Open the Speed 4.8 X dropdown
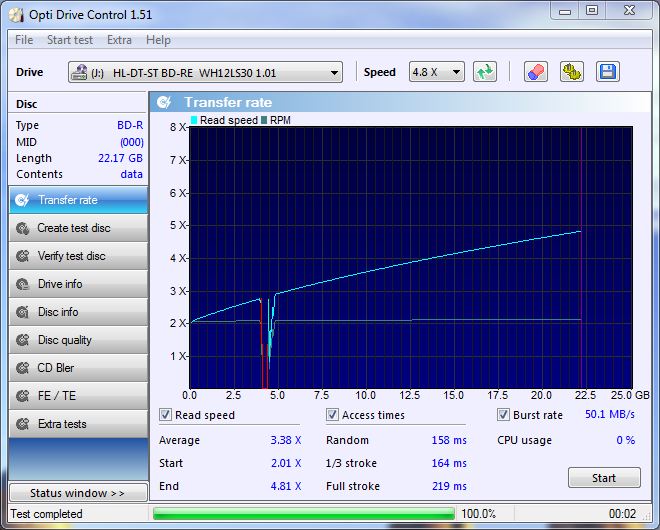Image resolution: width=660 pixels, height=530 pixels. (456, 72)
